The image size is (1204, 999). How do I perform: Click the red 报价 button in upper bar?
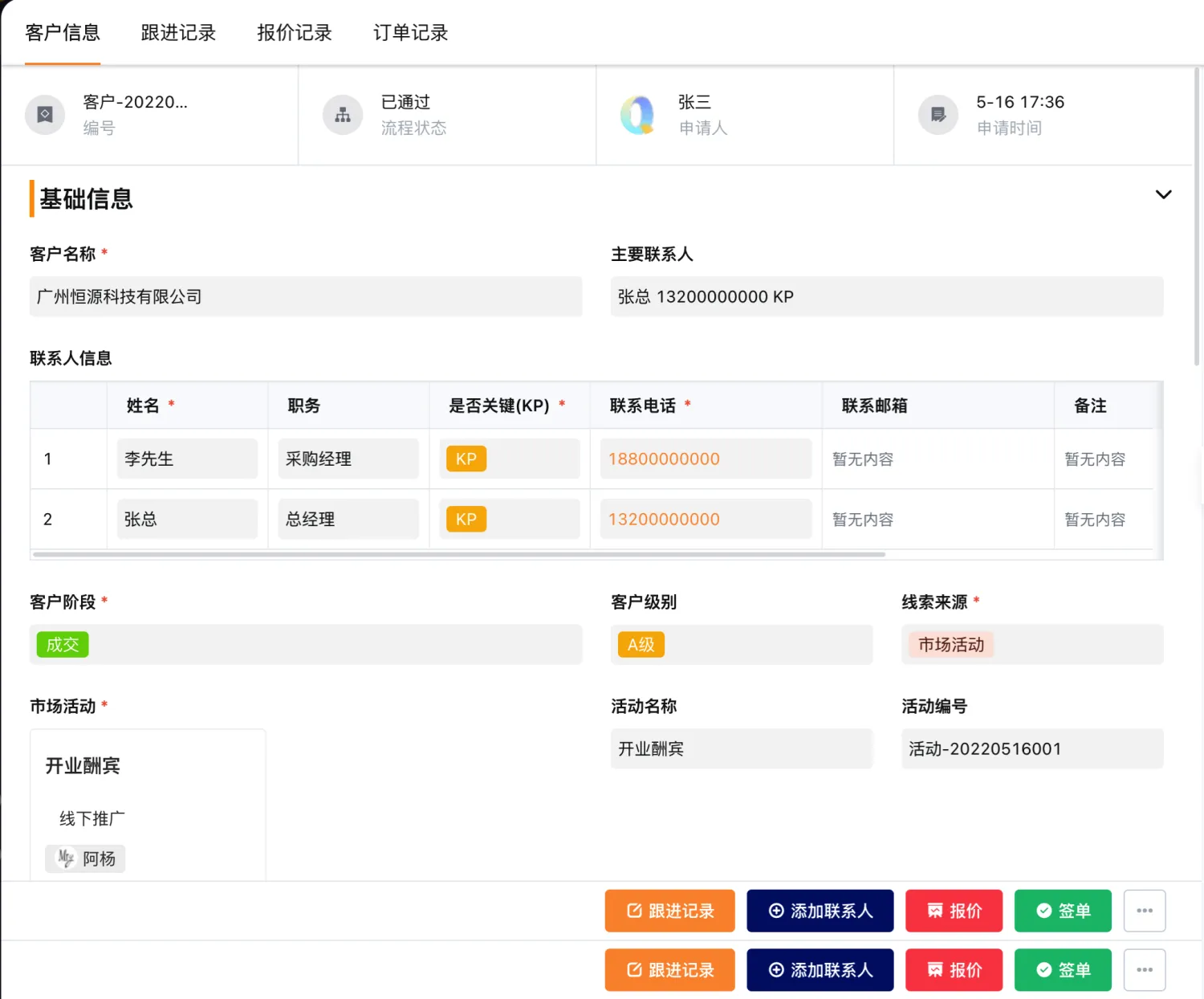point(954,911)
